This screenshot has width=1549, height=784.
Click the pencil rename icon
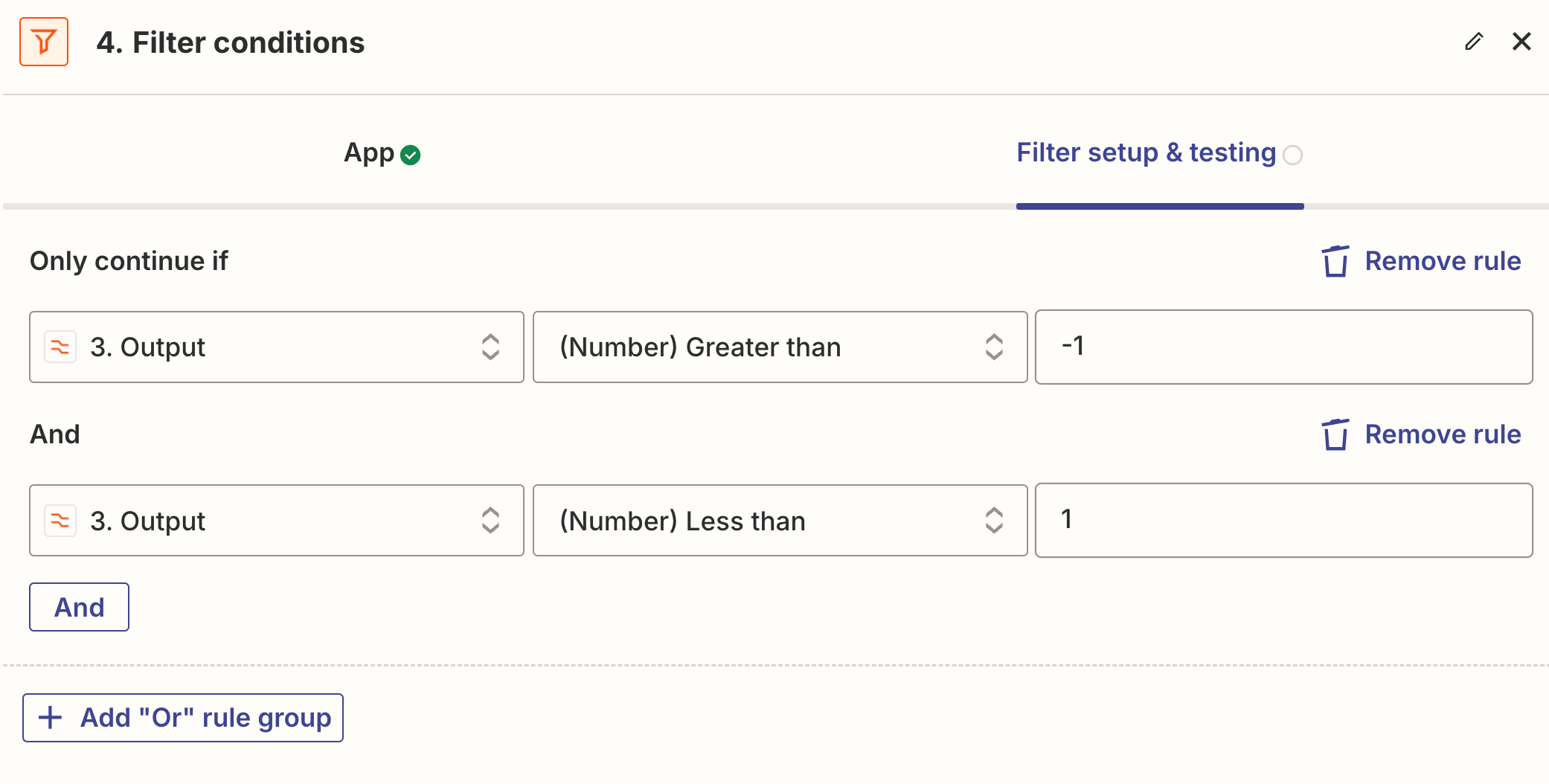click(1473, 42)
